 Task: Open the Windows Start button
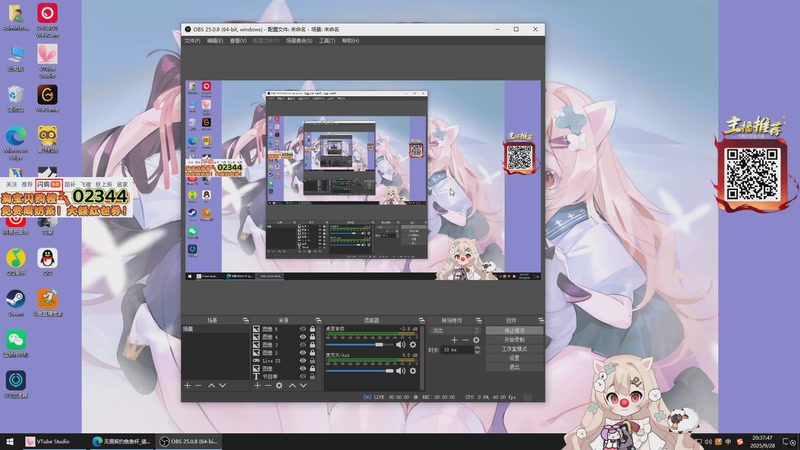[x=10, y=442]
